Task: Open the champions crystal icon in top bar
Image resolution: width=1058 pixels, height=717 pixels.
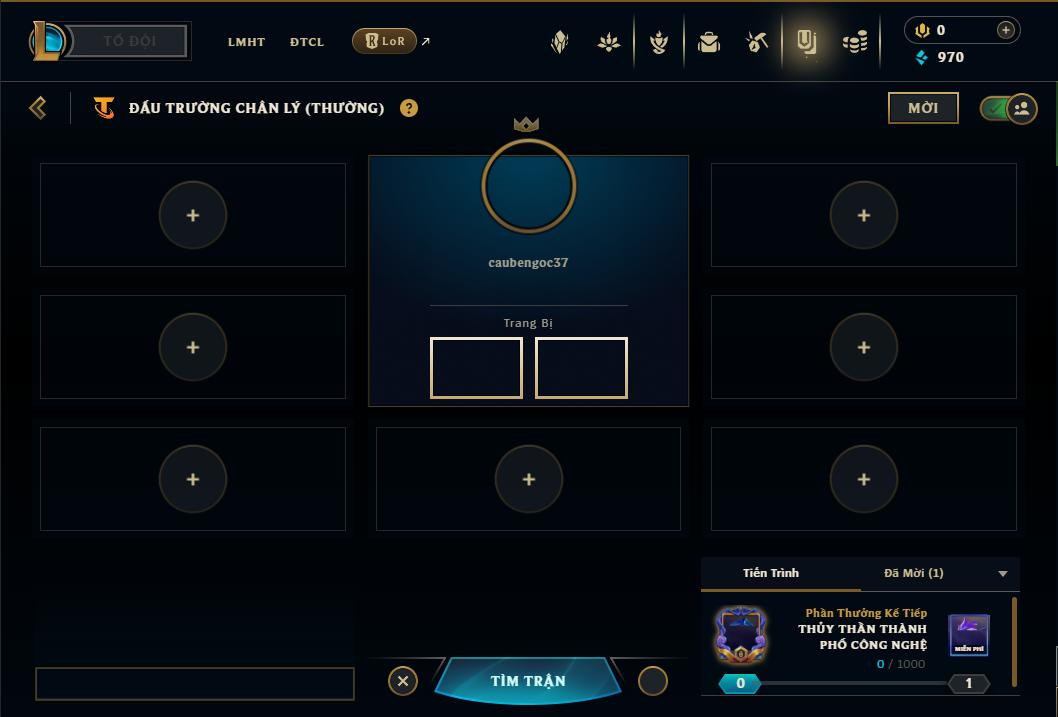Action: (x=559, y=42)
